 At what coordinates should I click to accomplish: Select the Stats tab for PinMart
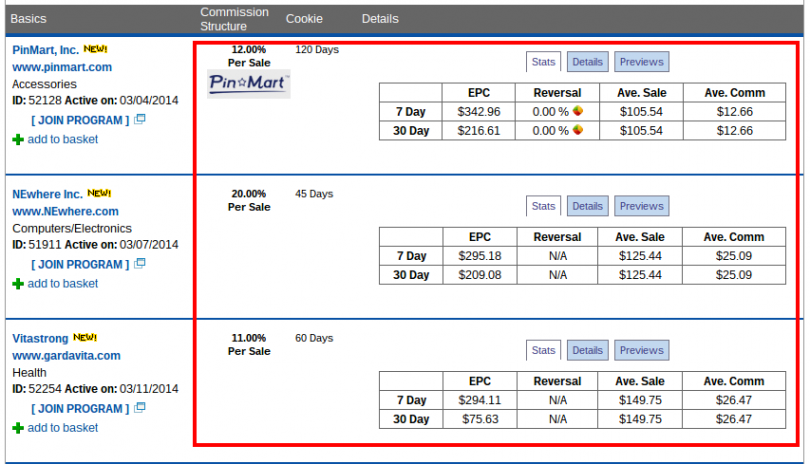[543, 61]
